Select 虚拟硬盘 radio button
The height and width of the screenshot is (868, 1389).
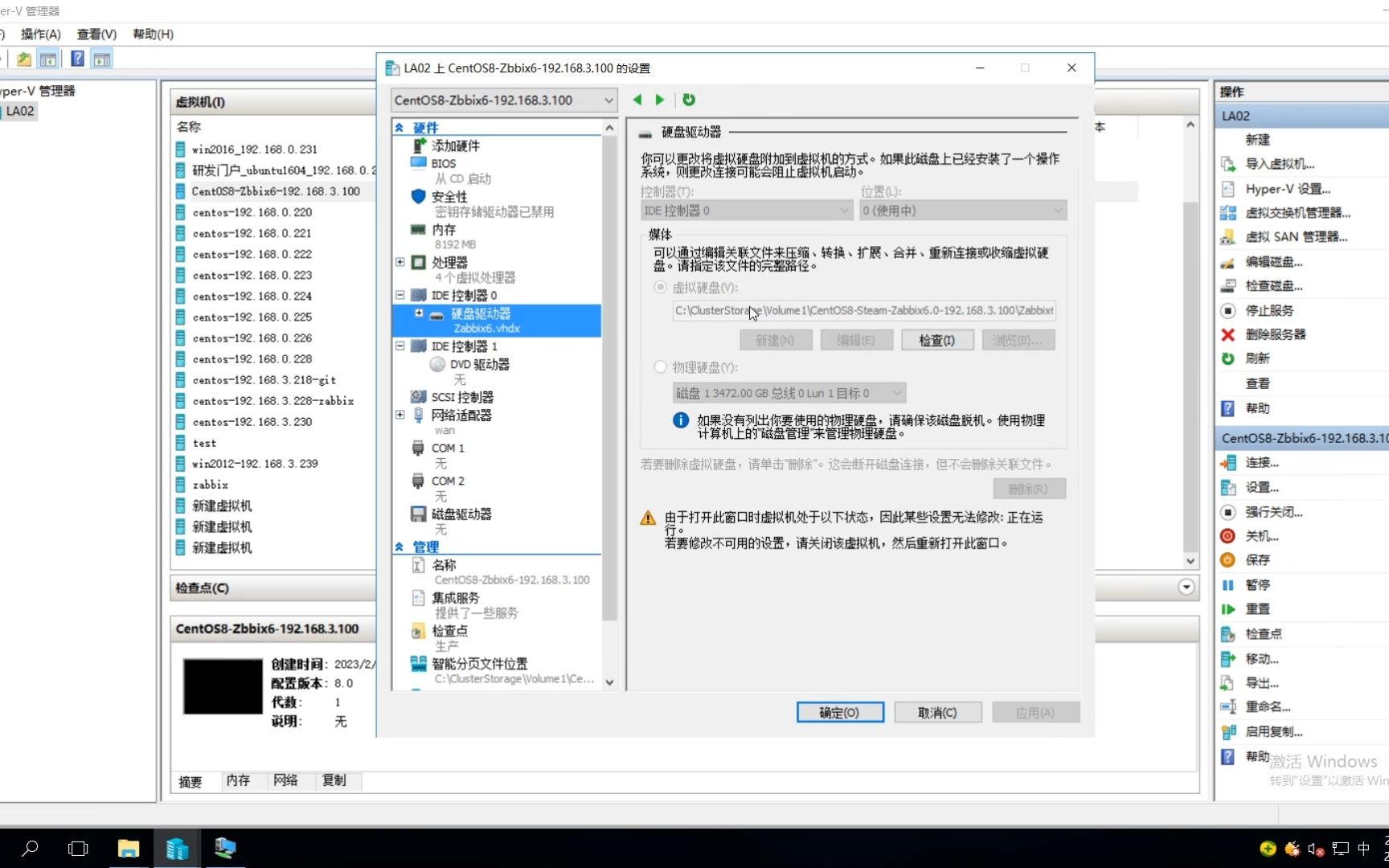point(661,287)
